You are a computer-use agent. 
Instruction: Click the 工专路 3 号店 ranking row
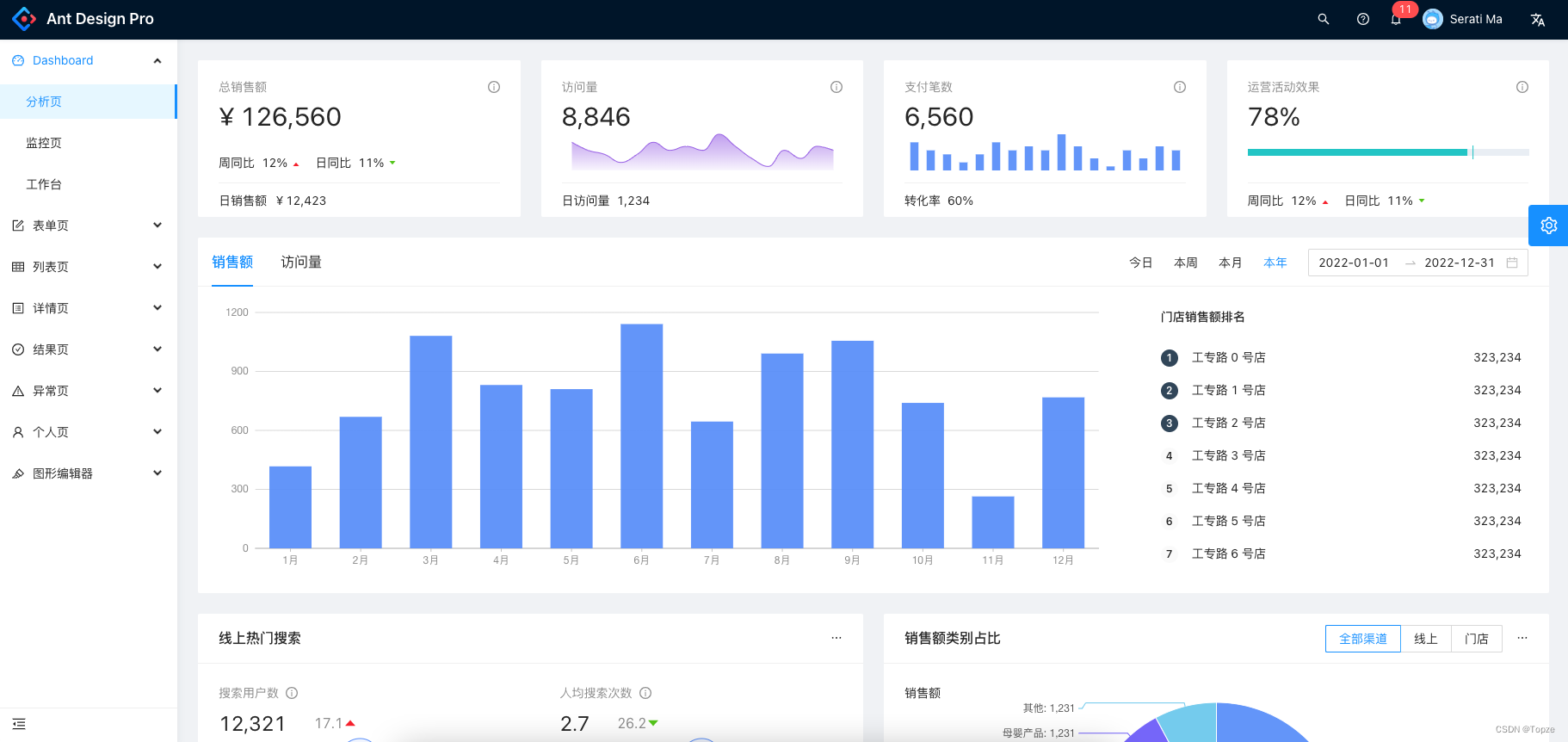1341,455
